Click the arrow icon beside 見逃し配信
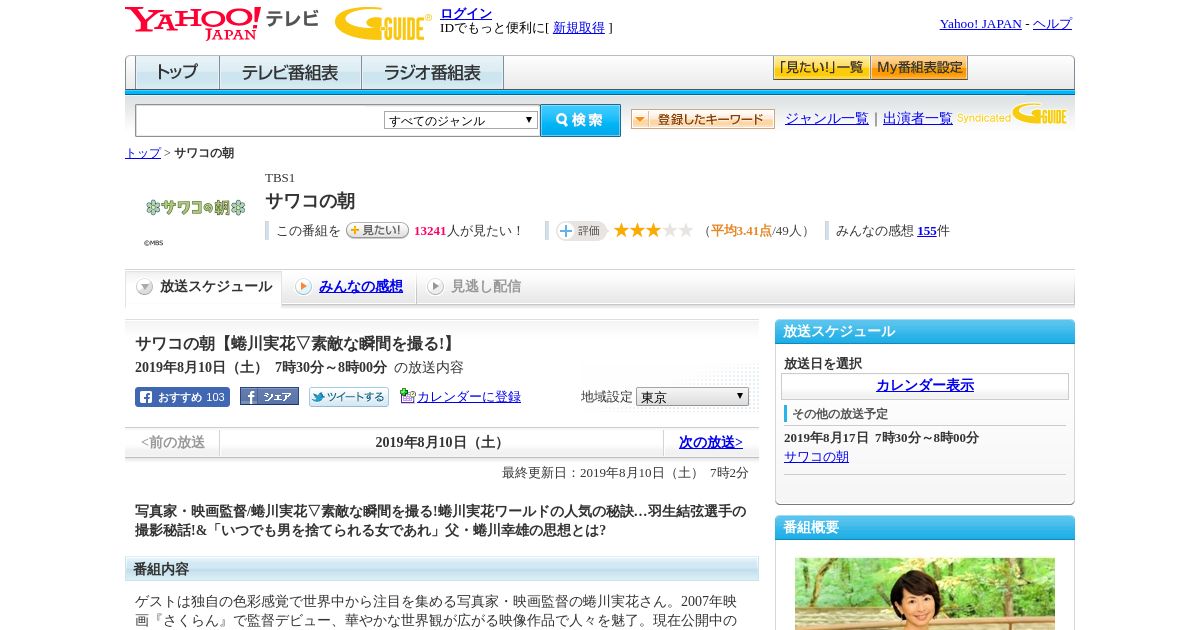1200x630 pixels. click(435, 287)
